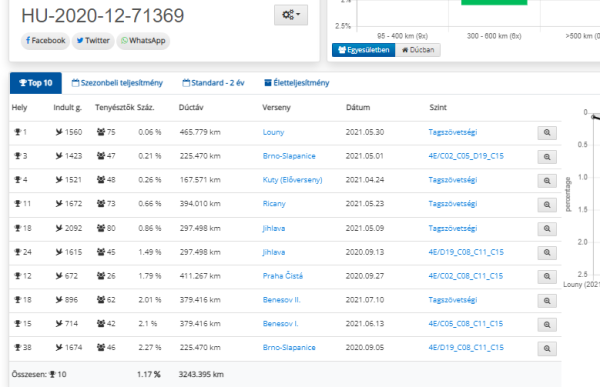This screenshot has width=600, height=387.
Task: Open the Szezonbeli teljesítmény tab
Action: pyautogui.click(x=117, y=83)
